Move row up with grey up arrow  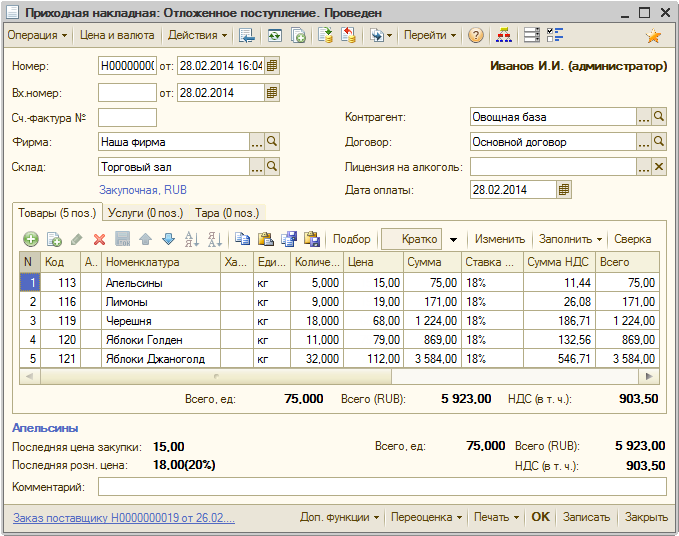pos(146,239)
